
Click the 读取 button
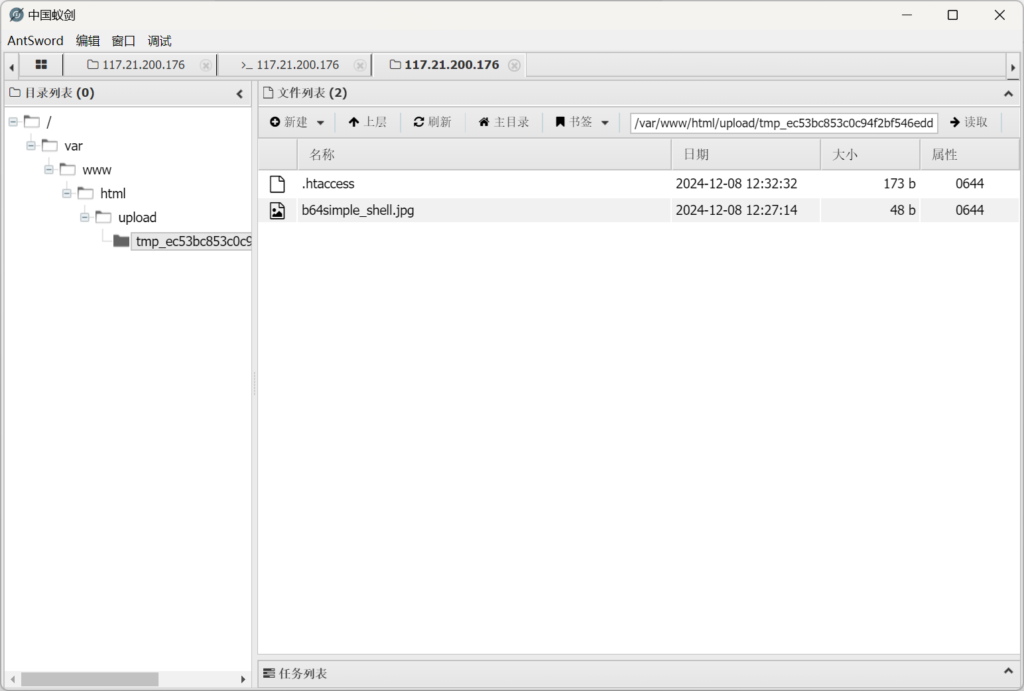(x=968, y=122)
